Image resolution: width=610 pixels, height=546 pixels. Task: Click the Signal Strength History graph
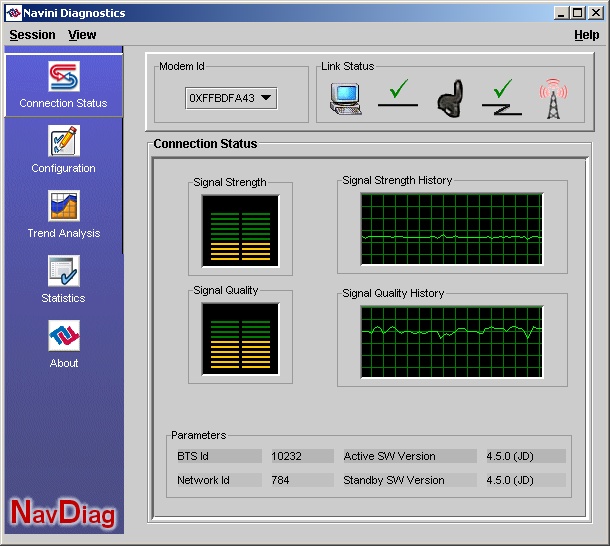(452, 229)
